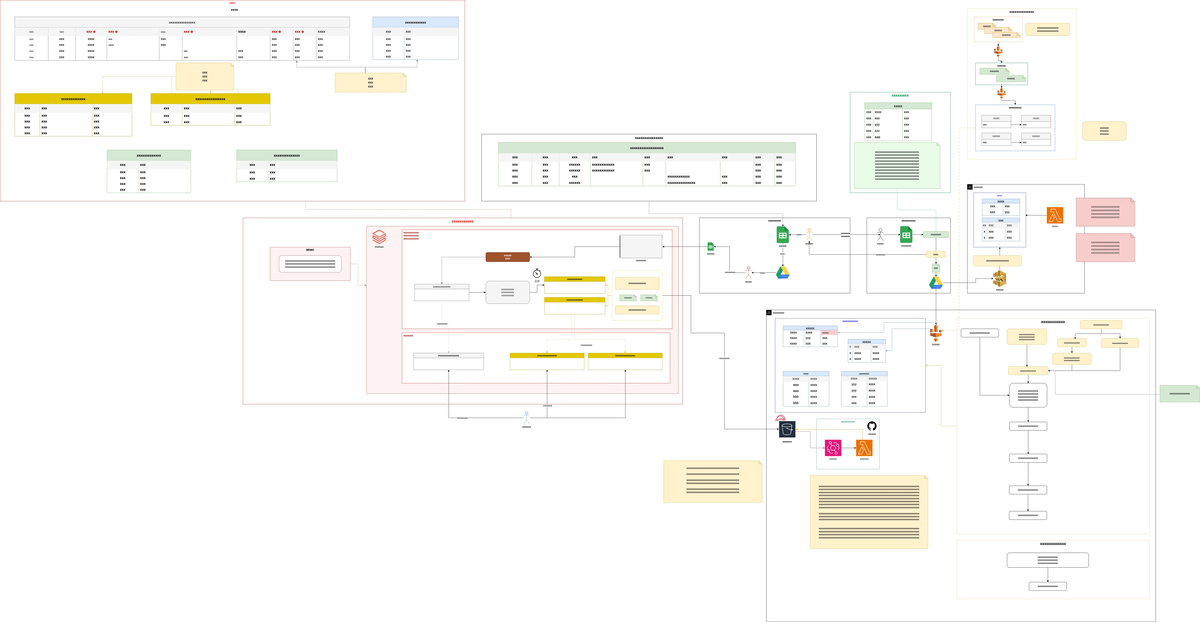
Task: Select the dark navy square AWS icon
Action: [x=787, y=428]
